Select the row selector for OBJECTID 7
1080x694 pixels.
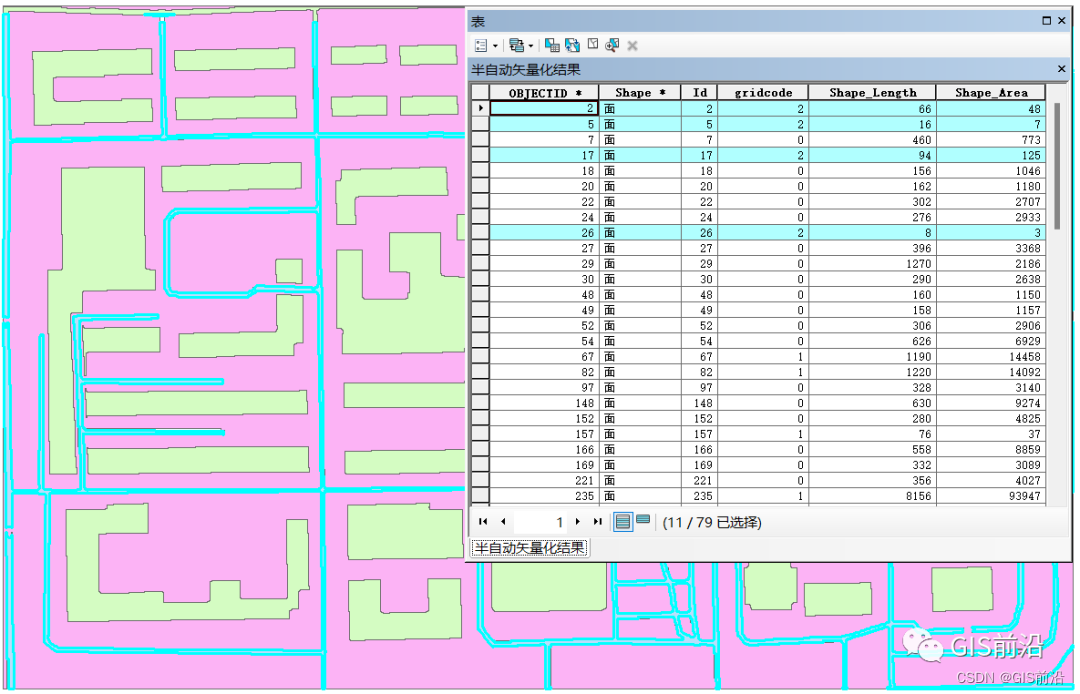tap(480, 140)
